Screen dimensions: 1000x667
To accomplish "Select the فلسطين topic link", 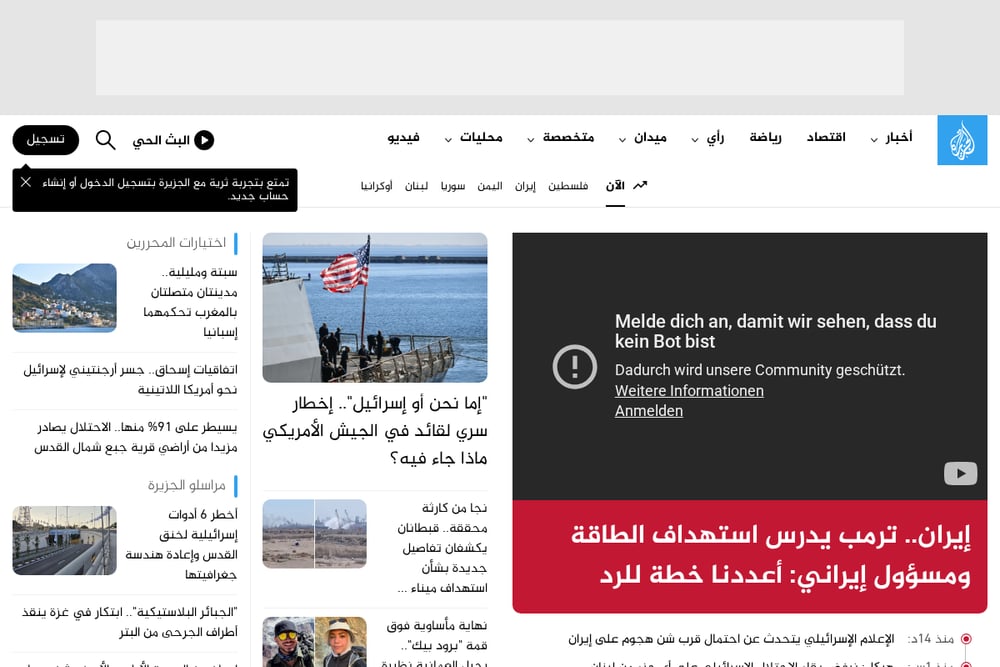I will 568,186.
